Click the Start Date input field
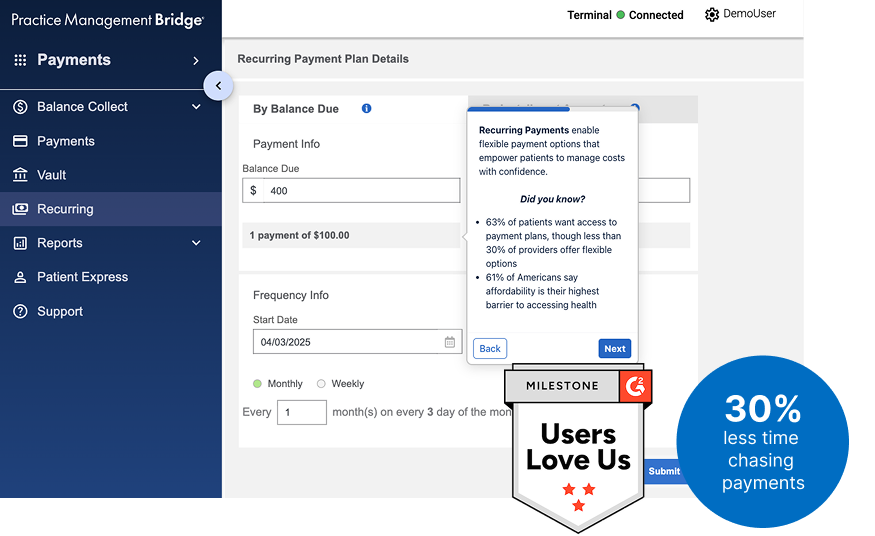Viewport: 875px width, 536px height. 357,342
